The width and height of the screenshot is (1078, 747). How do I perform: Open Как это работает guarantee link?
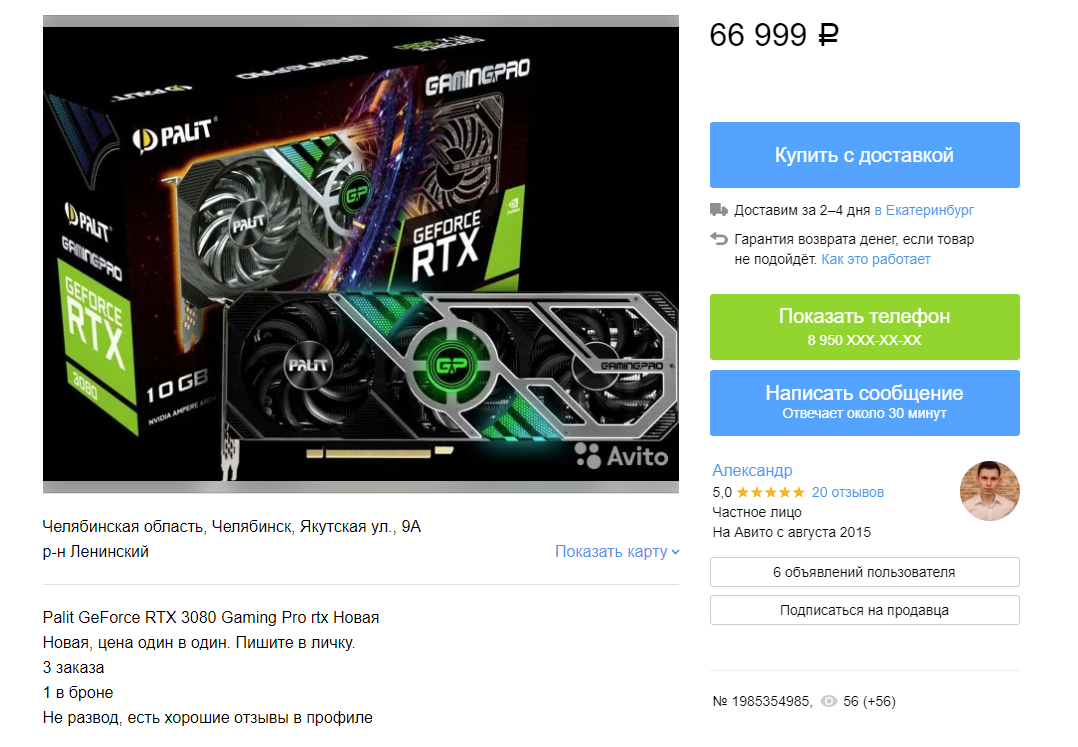coord(876,259)
